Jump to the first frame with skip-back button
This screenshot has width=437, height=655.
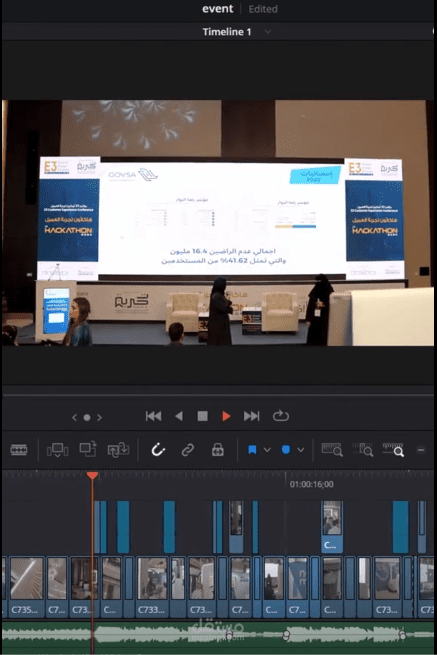tap(153, 416)
